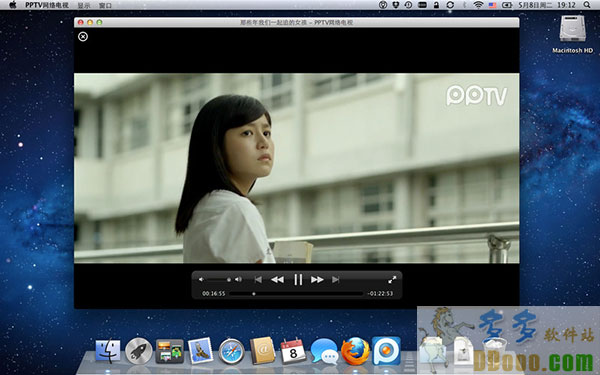
Task: Click the battery status icon
Action: pyautogui.click(x=507, y=5)
